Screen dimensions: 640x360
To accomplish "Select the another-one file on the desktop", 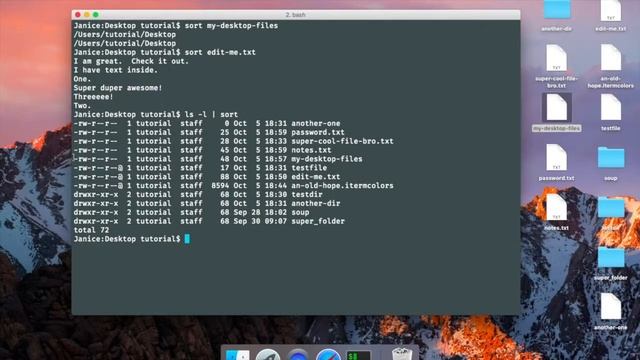I will 611,307.
